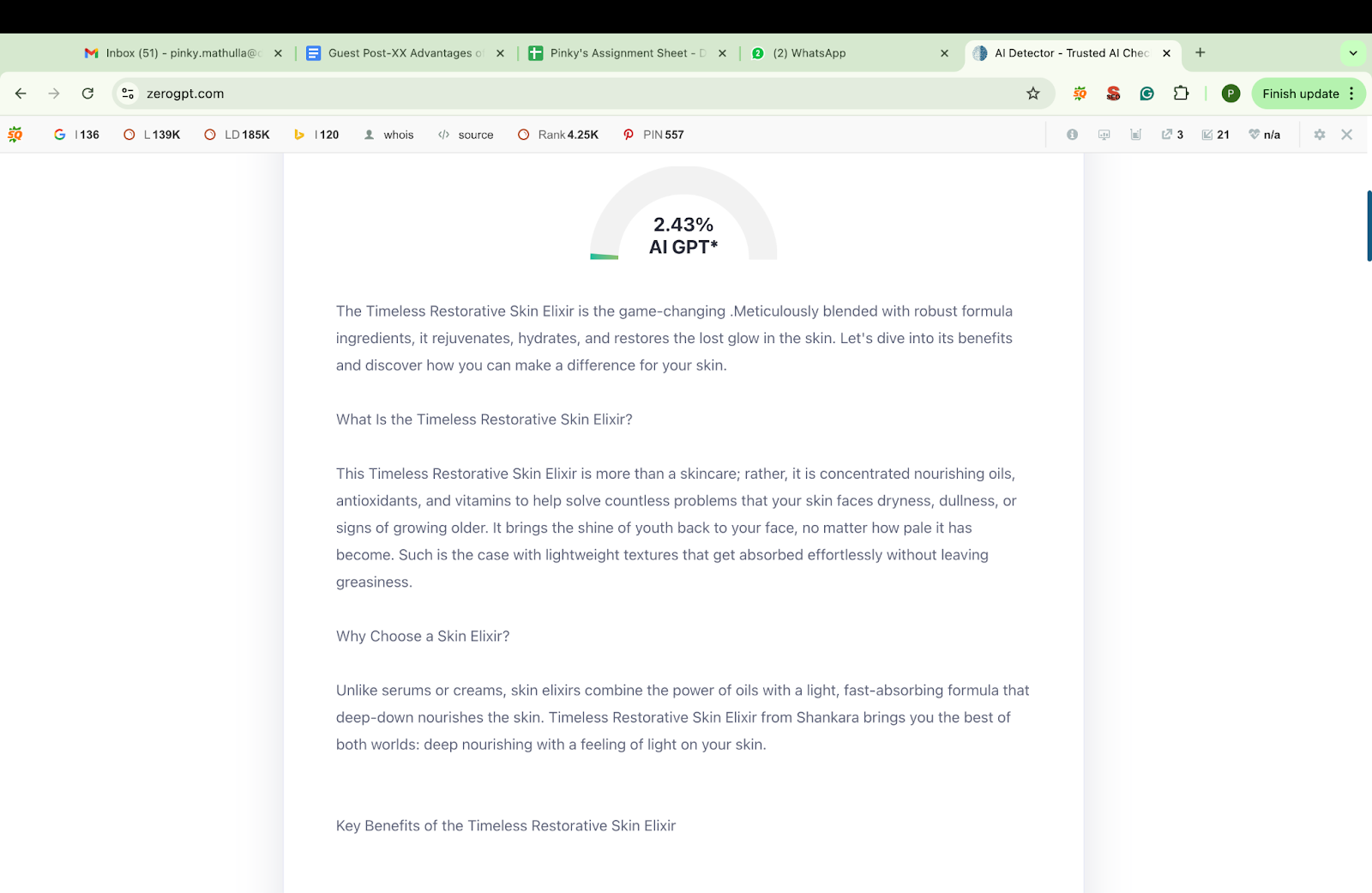The image size is (1372, 893).
Task: Open a new tab with plus button
Action: tap(1200, 53)
